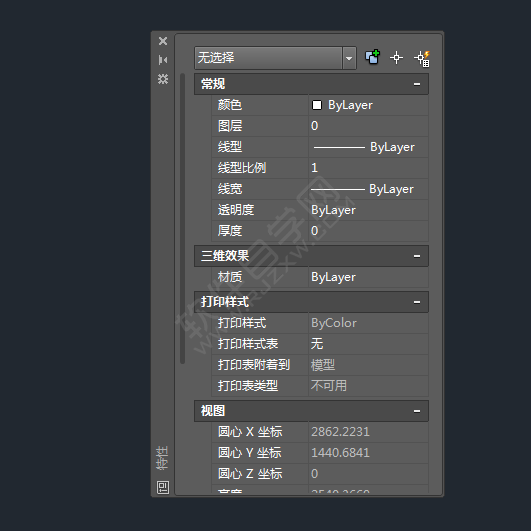Toggle auto-hide for the palette
531x531 pixels.
pos(163,60)
